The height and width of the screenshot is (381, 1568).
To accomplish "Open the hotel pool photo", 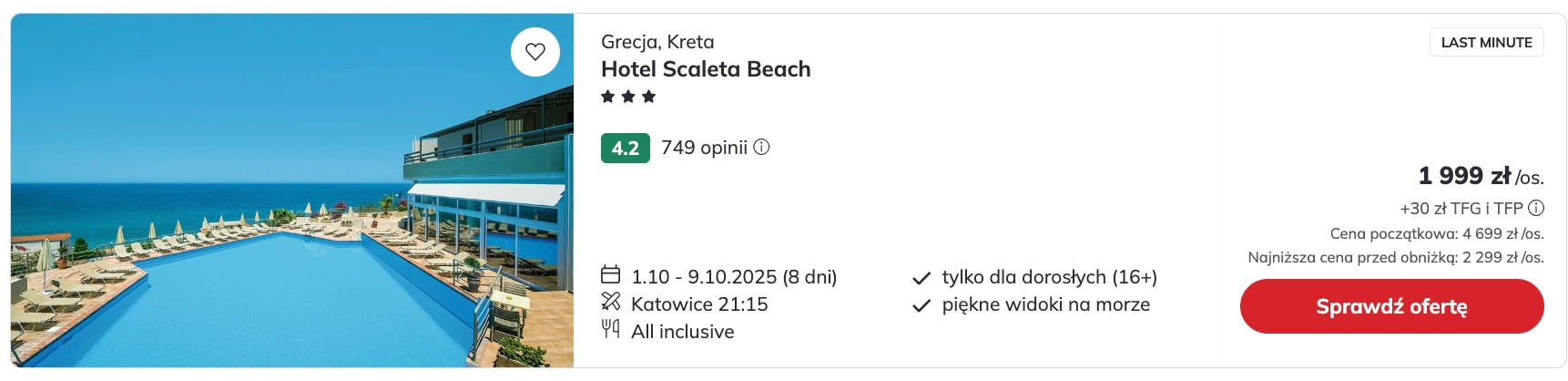I will tap(292, 190).
